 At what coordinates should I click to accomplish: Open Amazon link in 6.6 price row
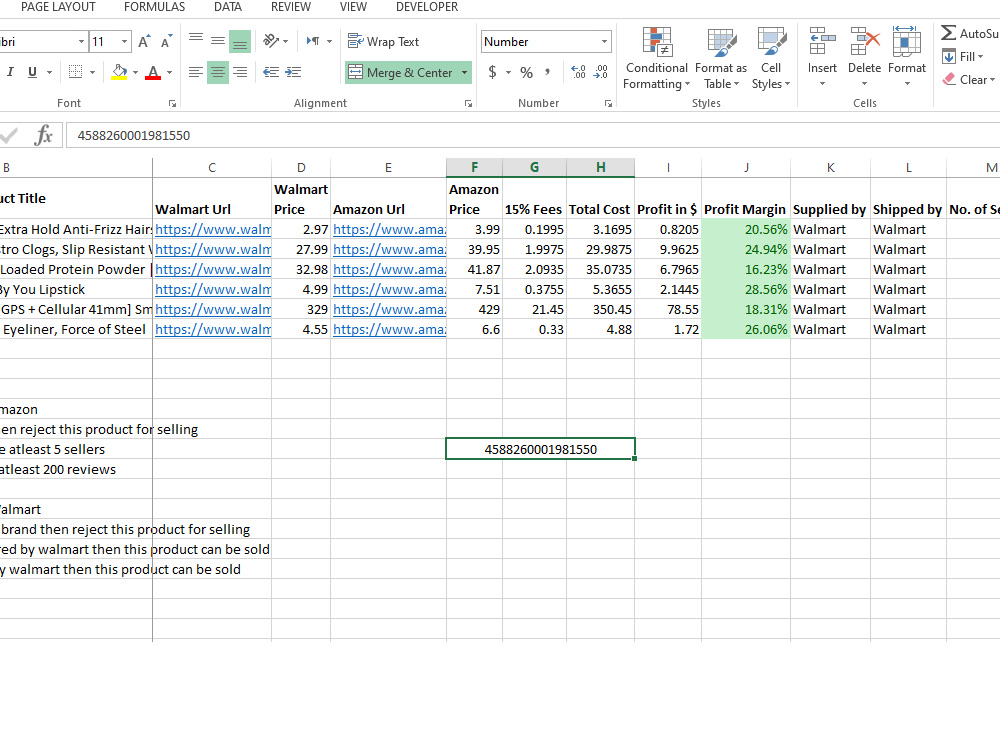click(x=389, y=330)
